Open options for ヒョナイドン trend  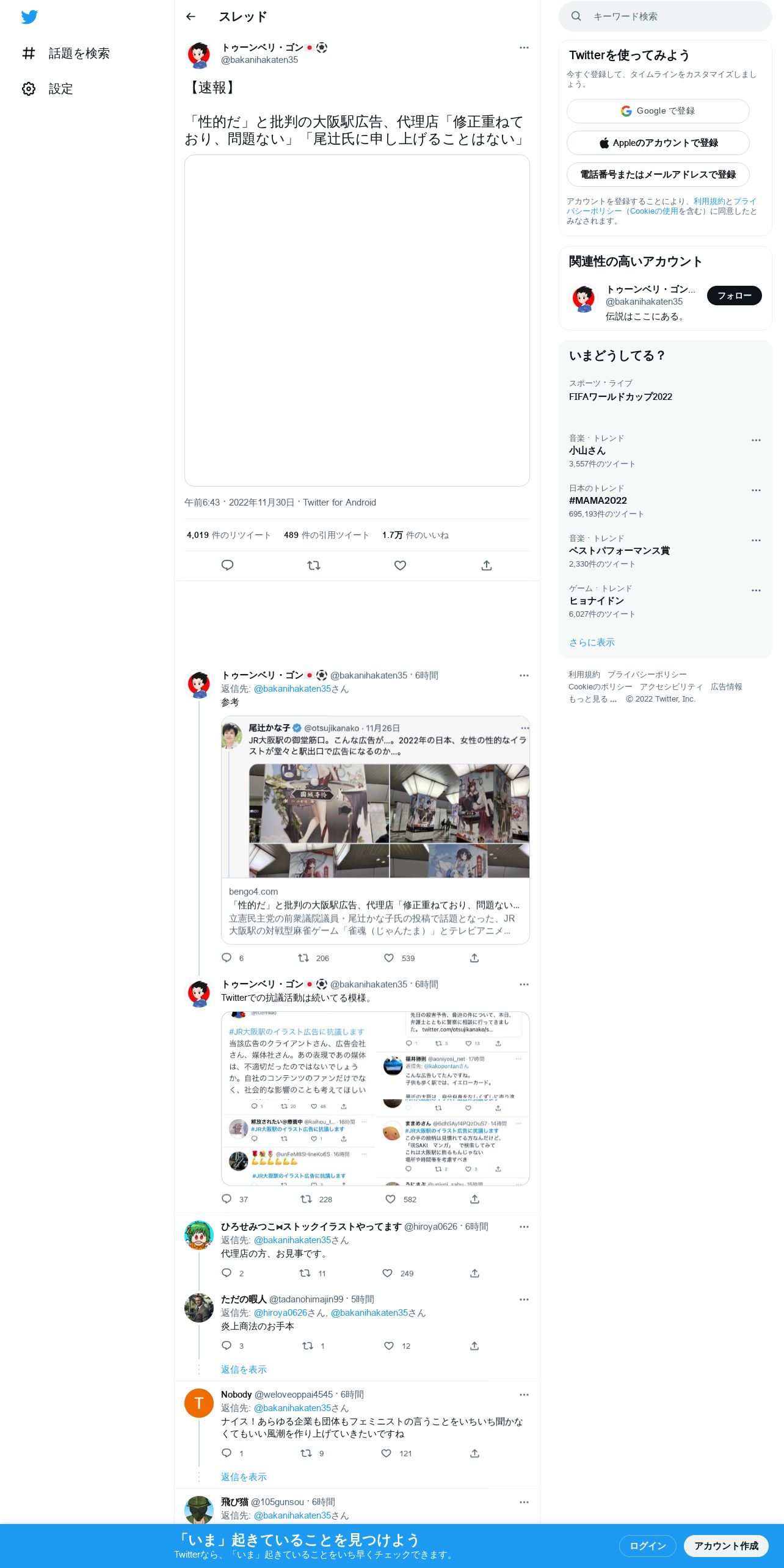756,590
